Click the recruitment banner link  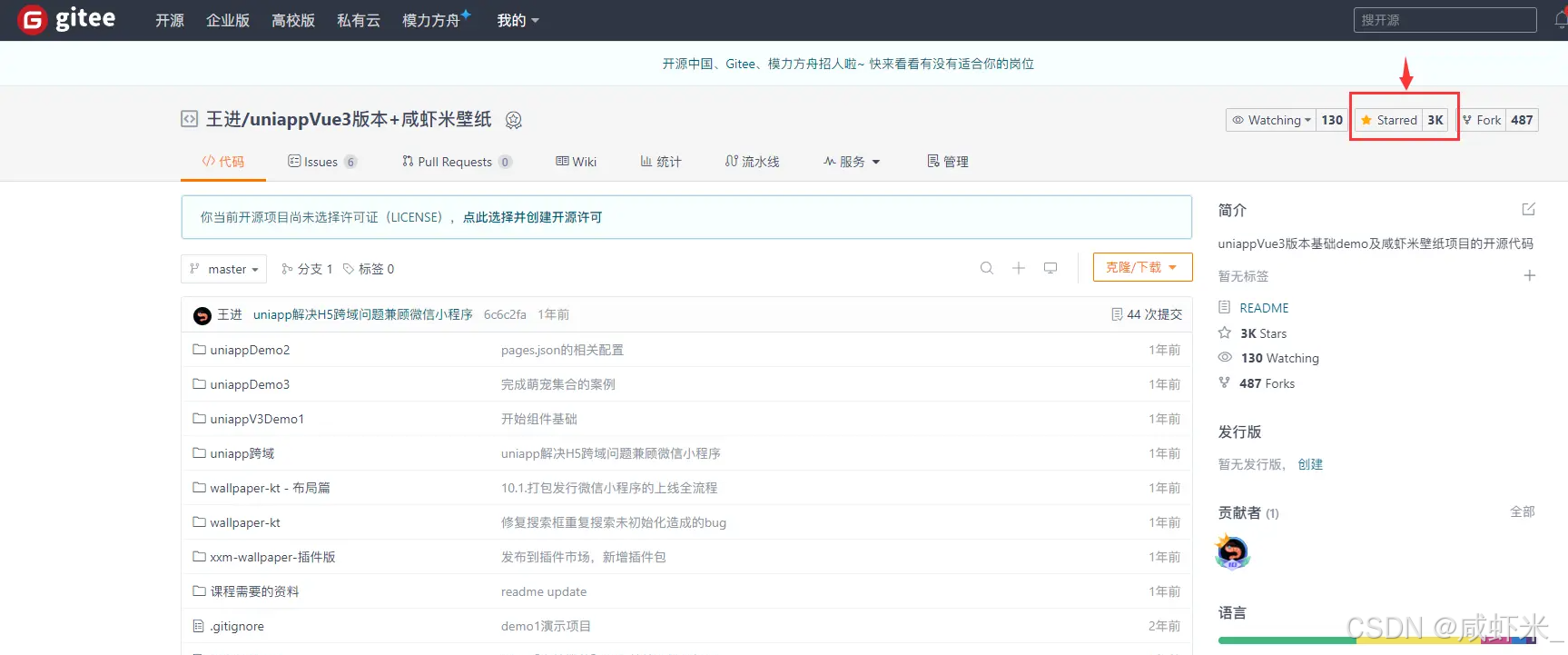pyautogui.click(x=848, y=64)
